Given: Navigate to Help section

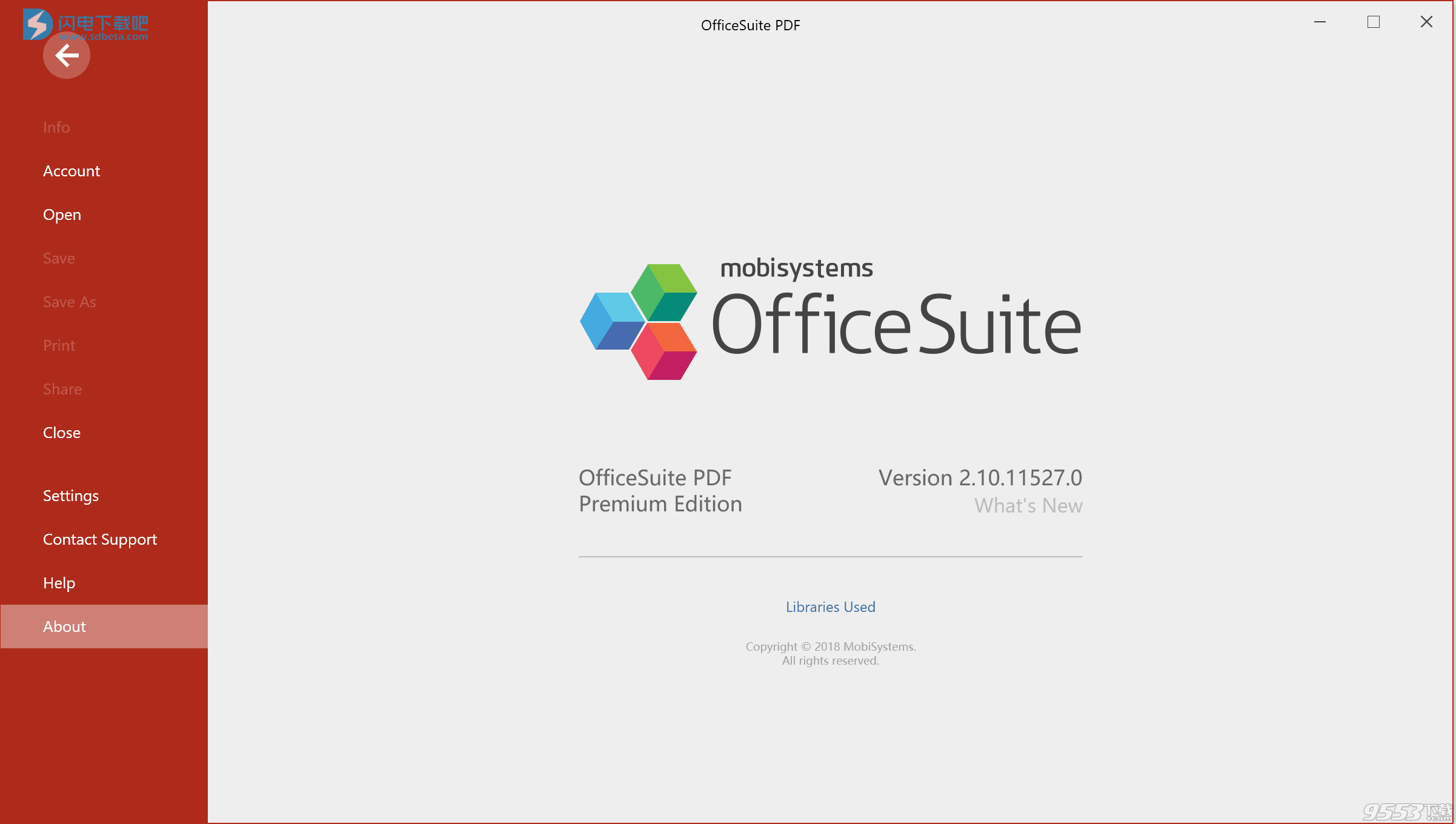Looking at the screenshot, I should pyautogui.click(x=59, y=582).
